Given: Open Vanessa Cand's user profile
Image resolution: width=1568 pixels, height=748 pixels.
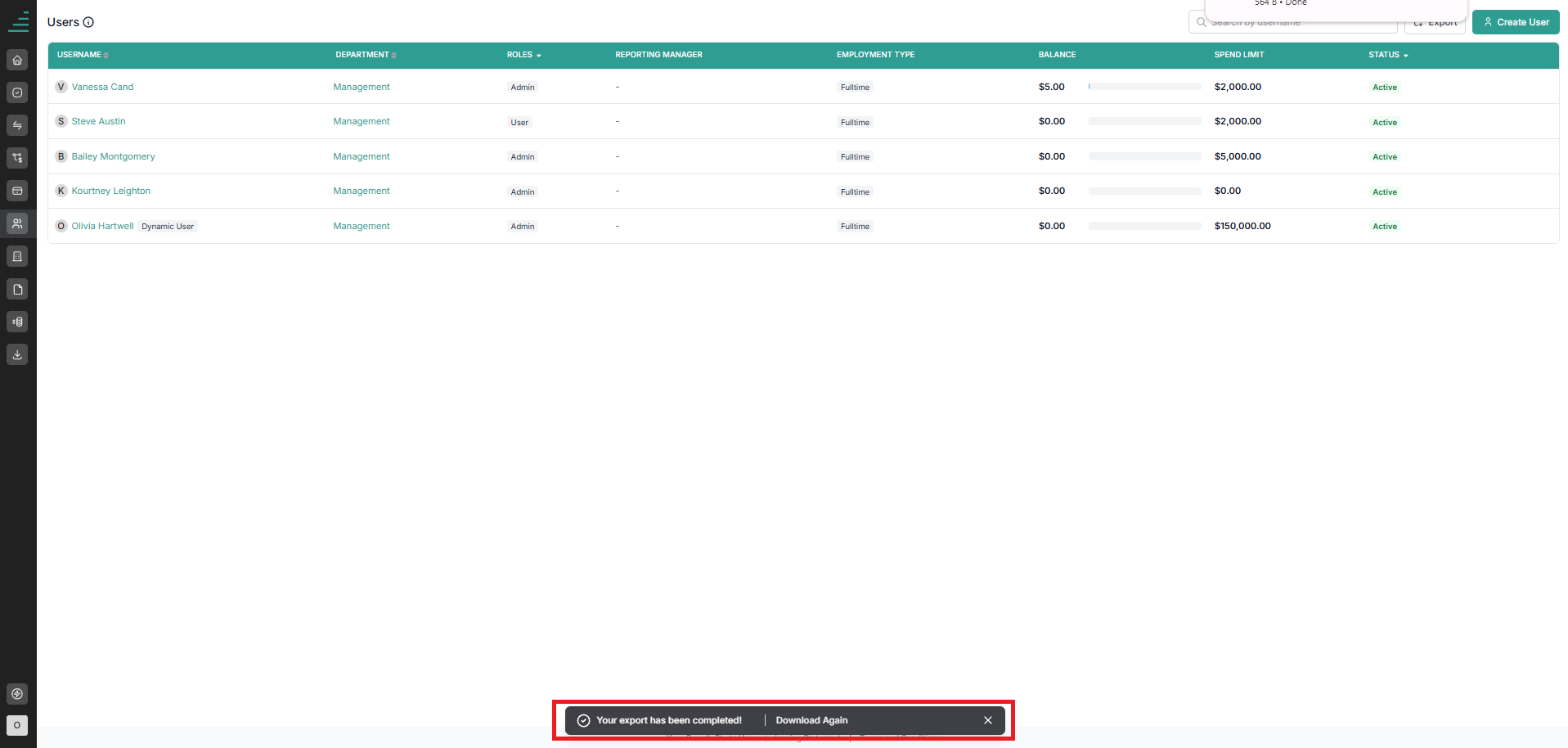Looking at the screenshot, I should [x=102, y=87].
